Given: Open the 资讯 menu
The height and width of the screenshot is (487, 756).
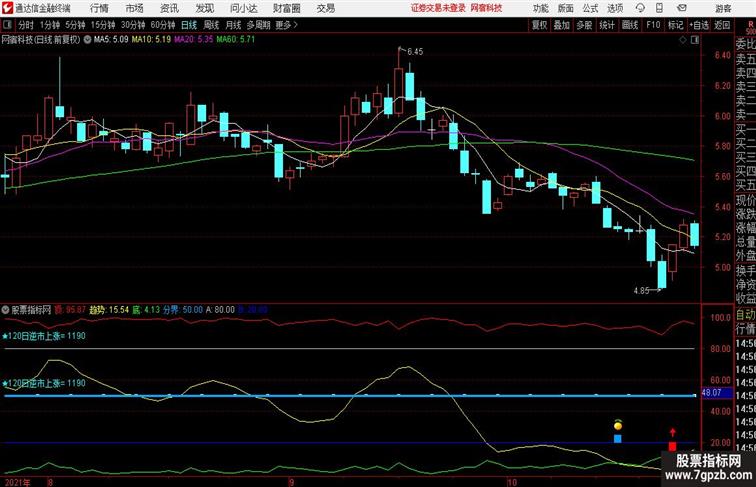Looking at the screenshot, I should pyautogui.click(x=169, y=8).
